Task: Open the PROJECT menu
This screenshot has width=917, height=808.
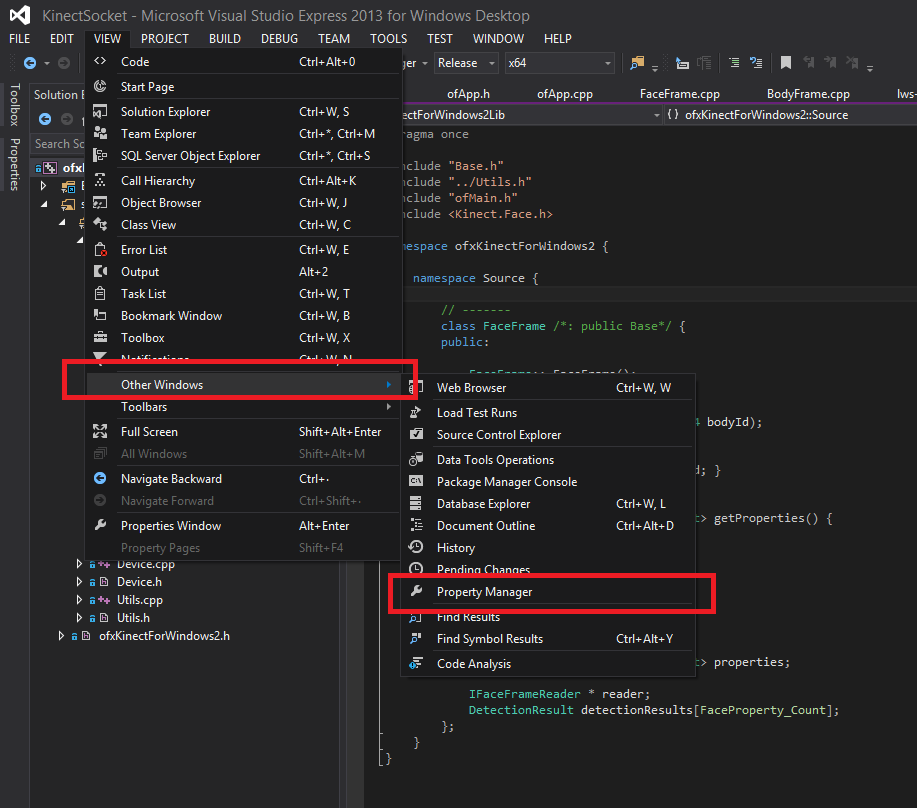Action: pyautogui.click(x=164, y=39)
